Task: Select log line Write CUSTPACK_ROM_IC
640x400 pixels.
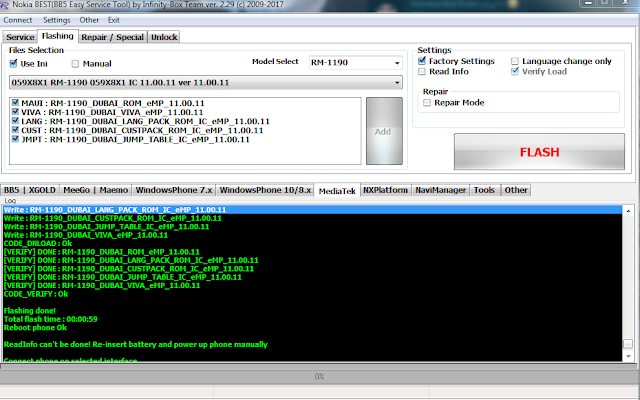Action: pos(113,218)
